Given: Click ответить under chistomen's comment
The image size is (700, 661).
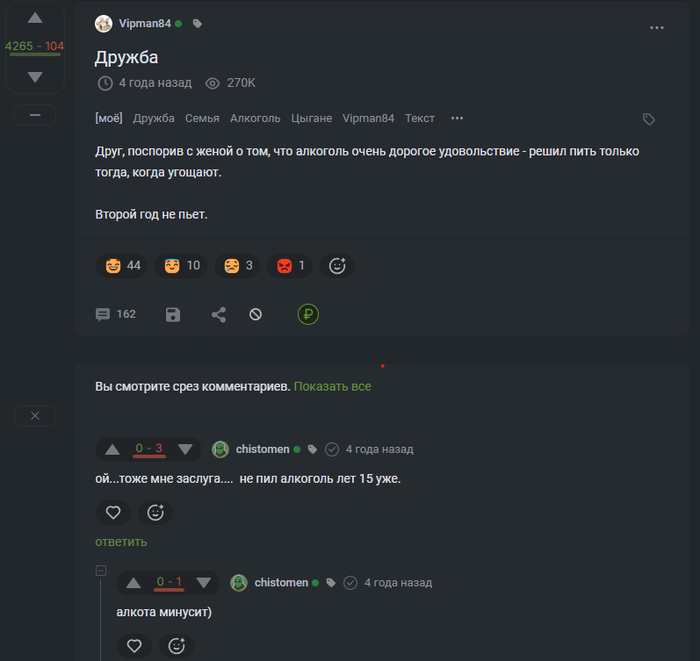Looking at the screenshot, I should coord(121,541).
